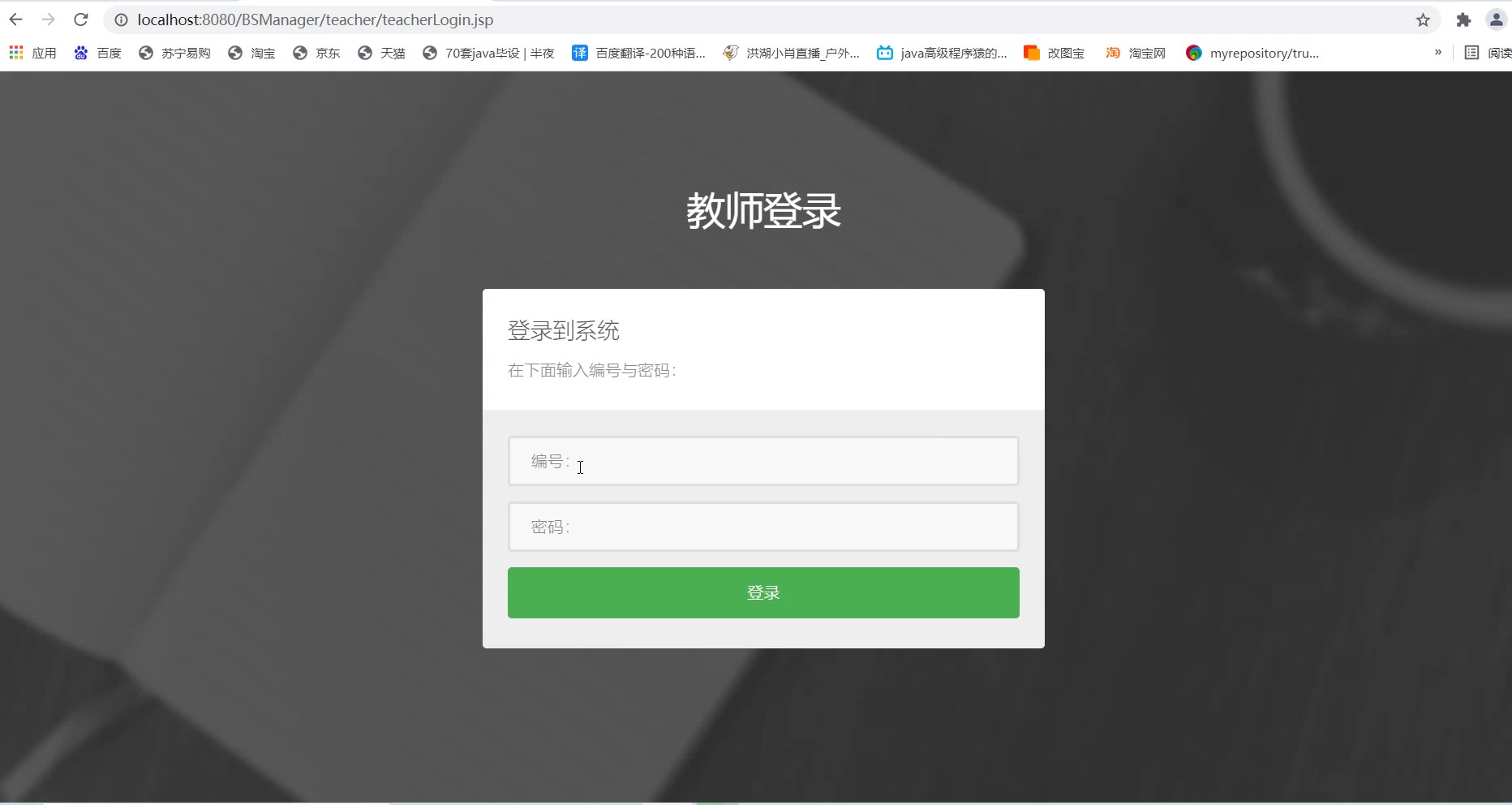This screenshot has height=805, width=1512.
Task: Open the 应用 apps grid bookmark
Action: [32, 53]
